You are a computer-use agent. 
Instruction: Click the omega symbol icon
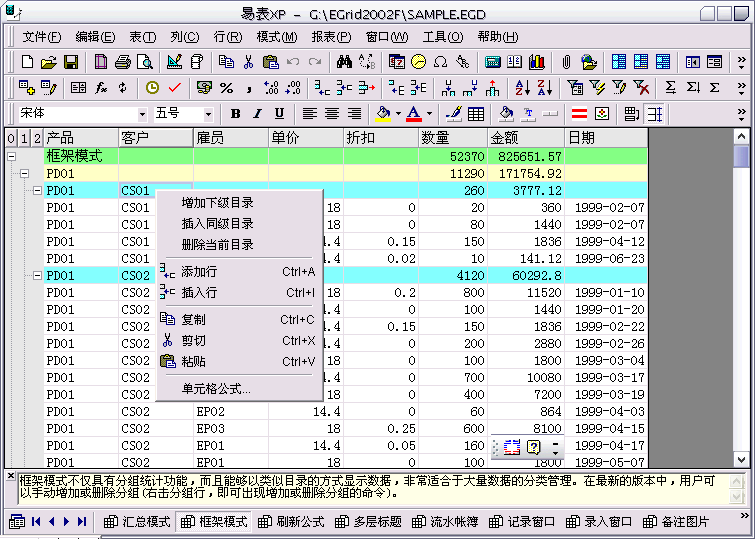[x=440, y=62]
